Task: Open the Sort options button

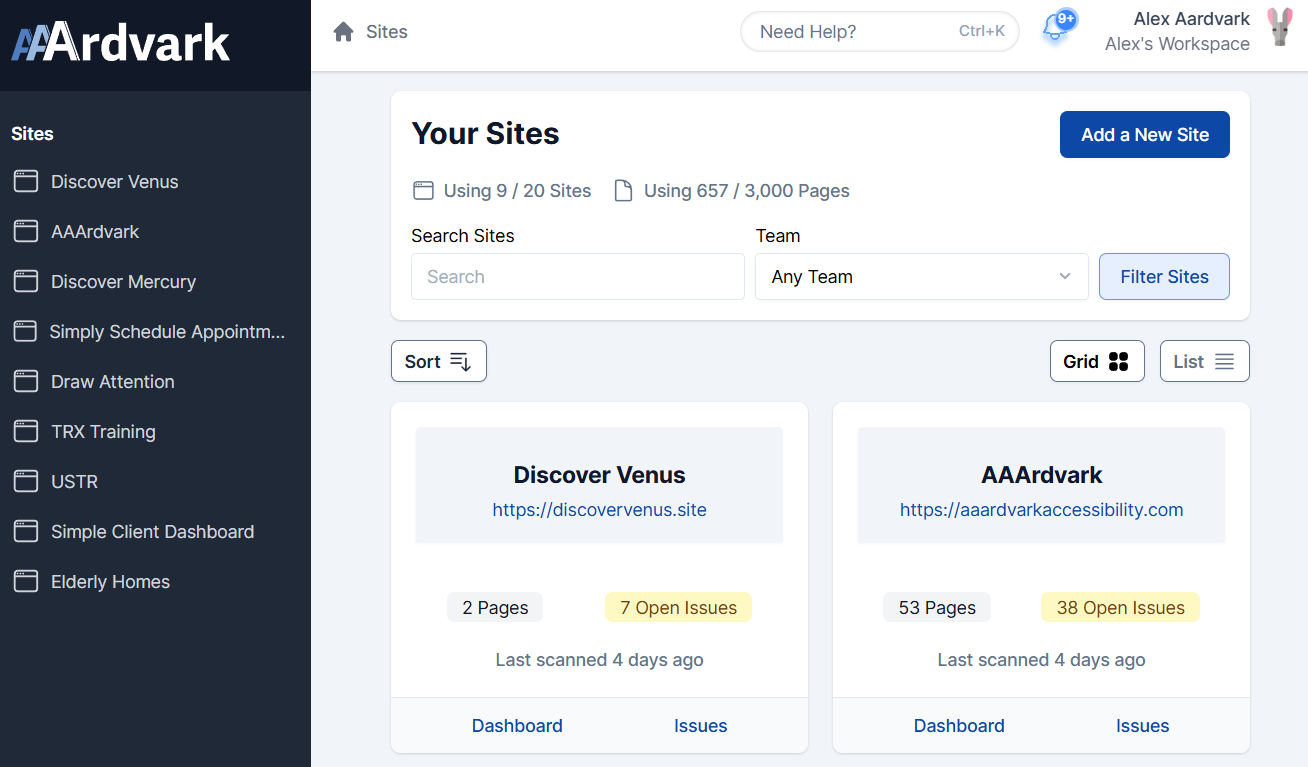Action: [439, 362]
